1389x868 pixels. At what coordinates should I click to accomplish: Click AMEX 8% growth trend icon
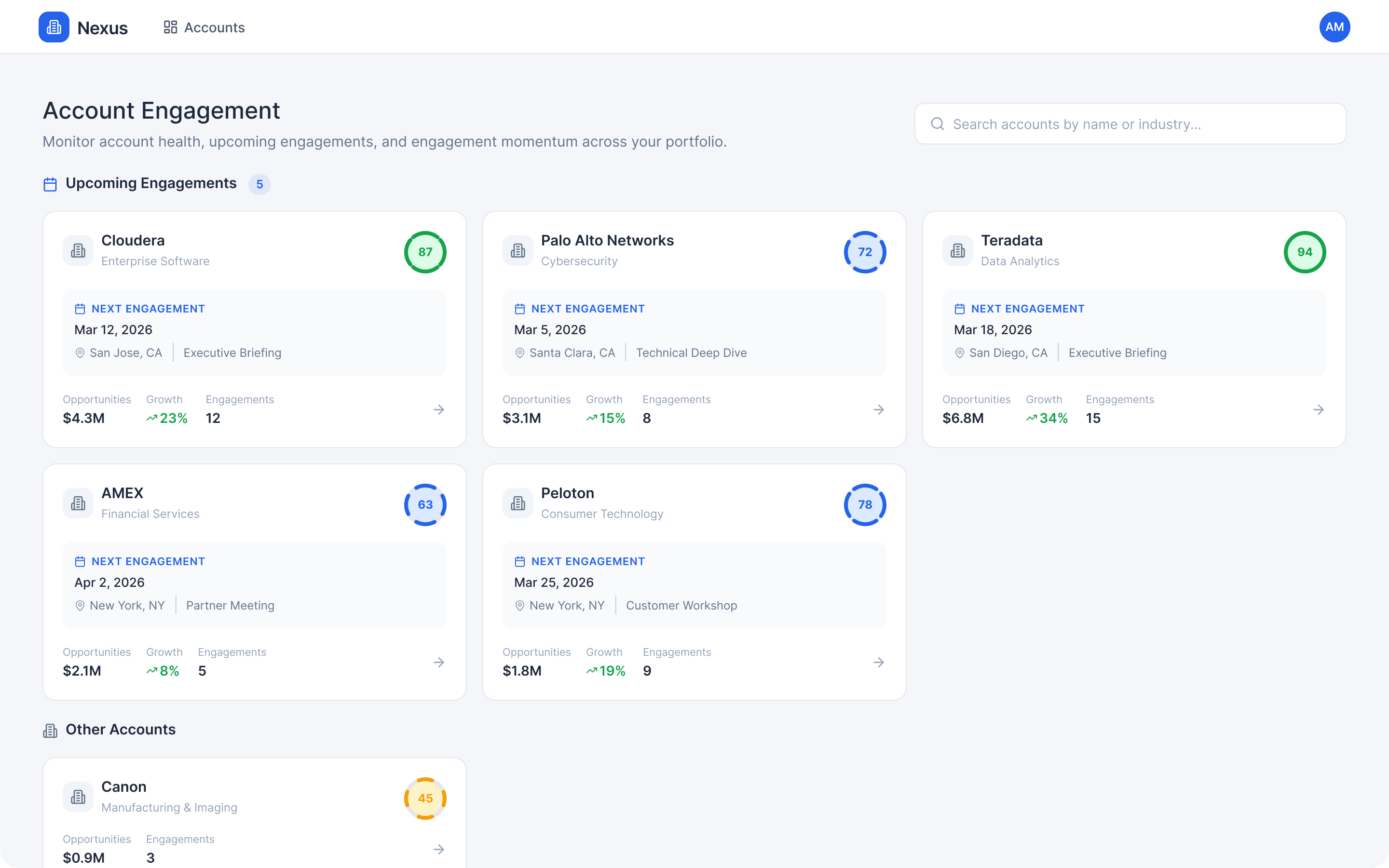tap(152, 671)
